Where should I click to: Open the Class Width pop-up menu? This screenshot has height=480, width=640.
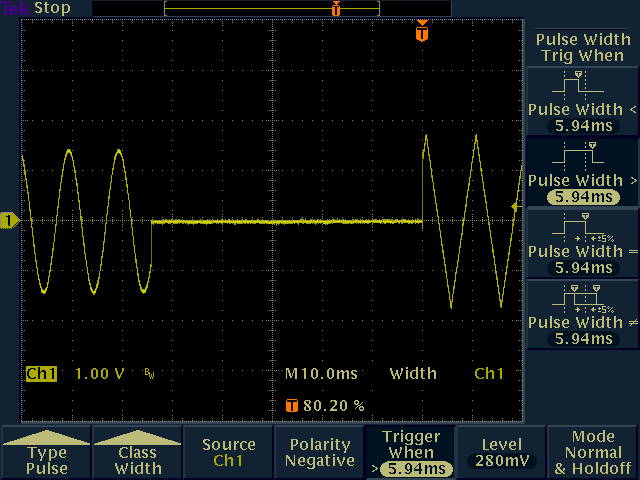pyautogui.click(x=137, y=453)
